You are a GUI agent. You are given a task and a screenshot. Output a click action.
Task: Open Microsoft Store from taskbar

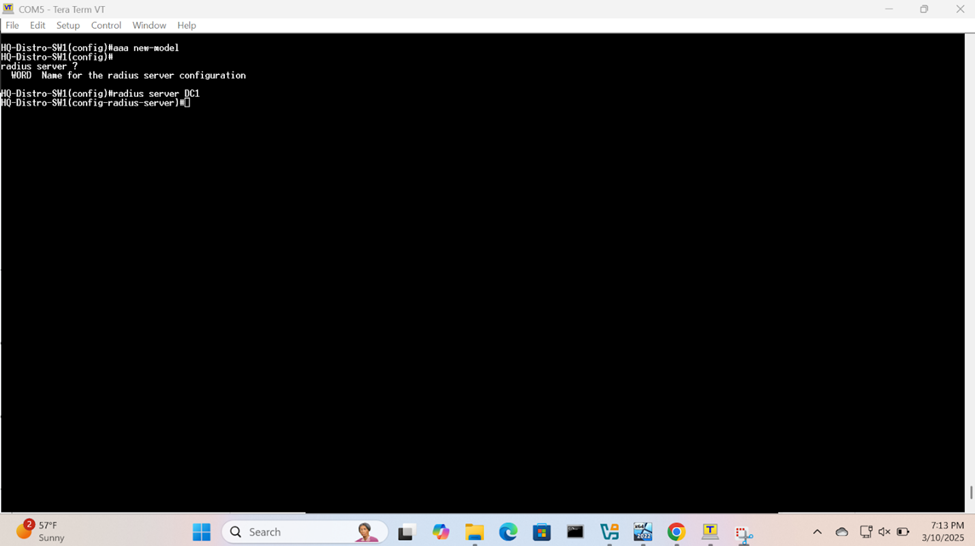pyautogui.click(x=542, y=532)
